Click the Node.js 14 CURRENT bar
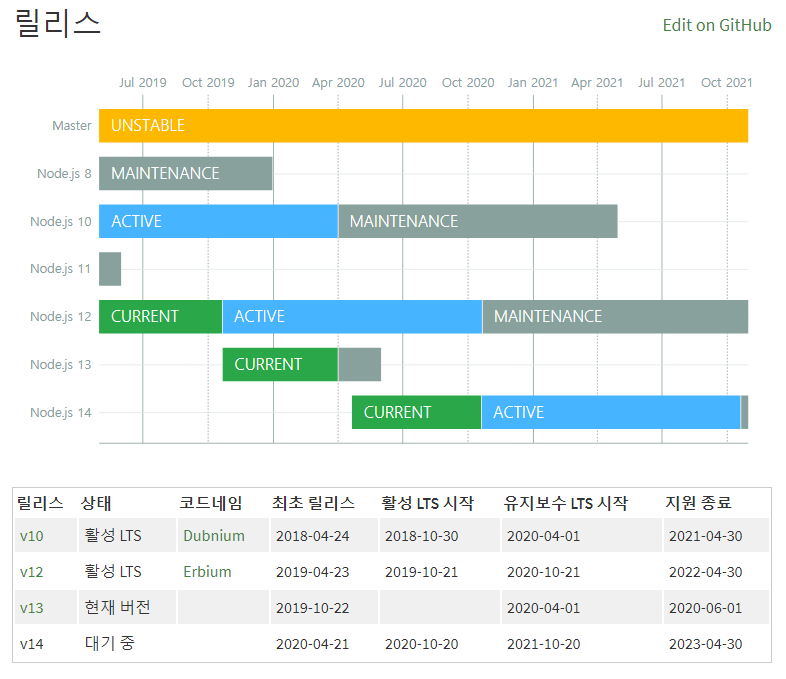 click(x=417, y=412)
